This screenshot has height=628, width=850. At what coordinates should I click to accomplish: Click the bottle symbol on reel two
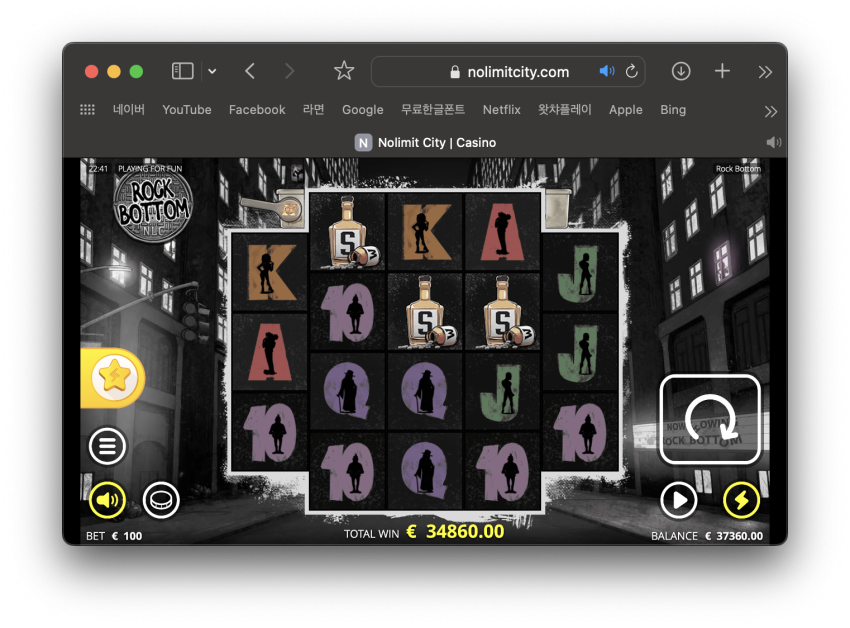(x=348, y=232)
